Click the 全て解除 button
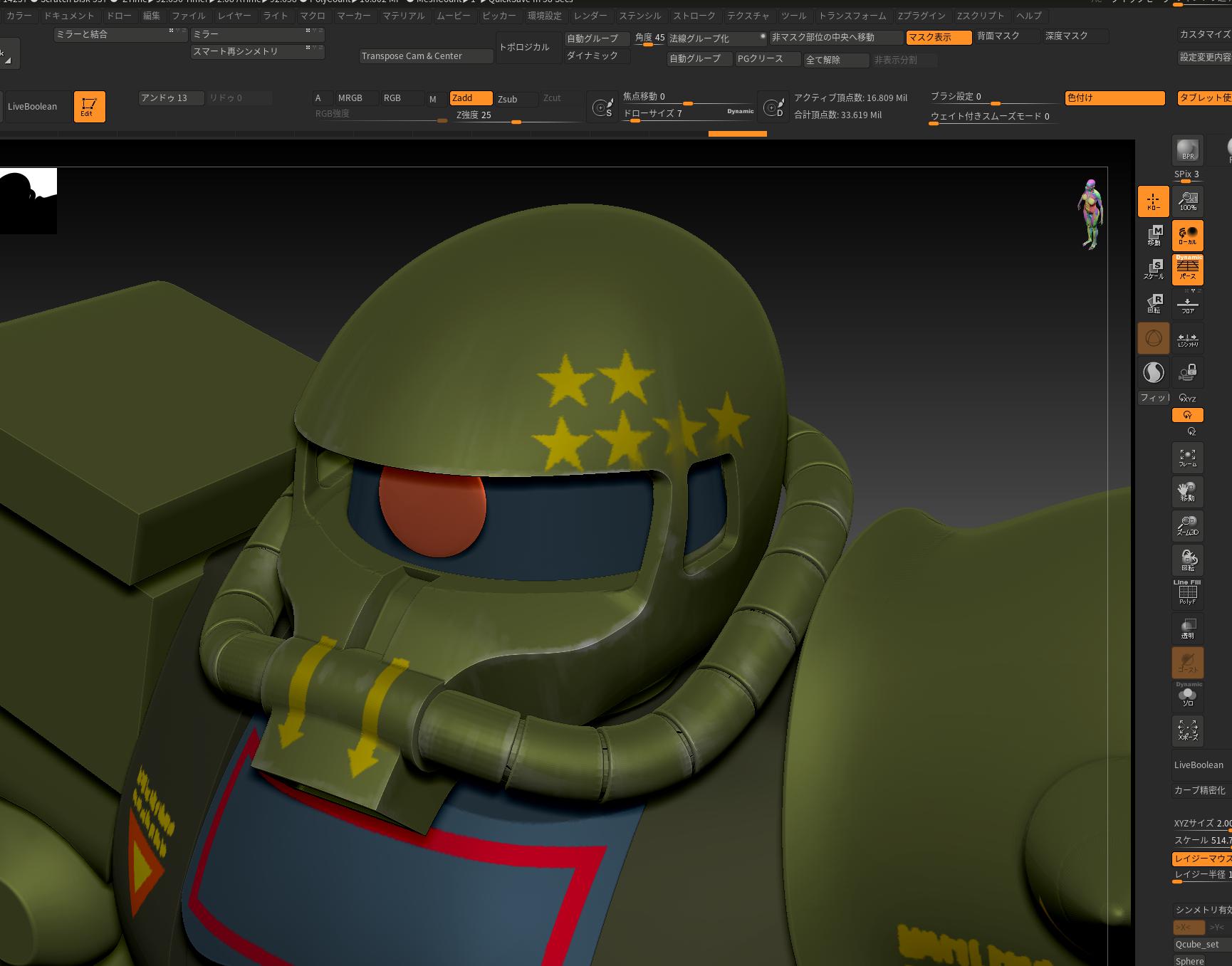 [836, 60]
